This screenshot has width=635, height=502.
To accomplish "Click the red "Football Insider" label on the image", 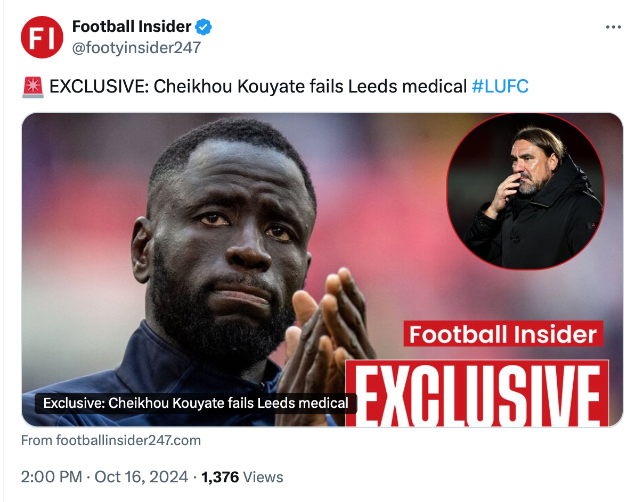I will coord(503,335).
